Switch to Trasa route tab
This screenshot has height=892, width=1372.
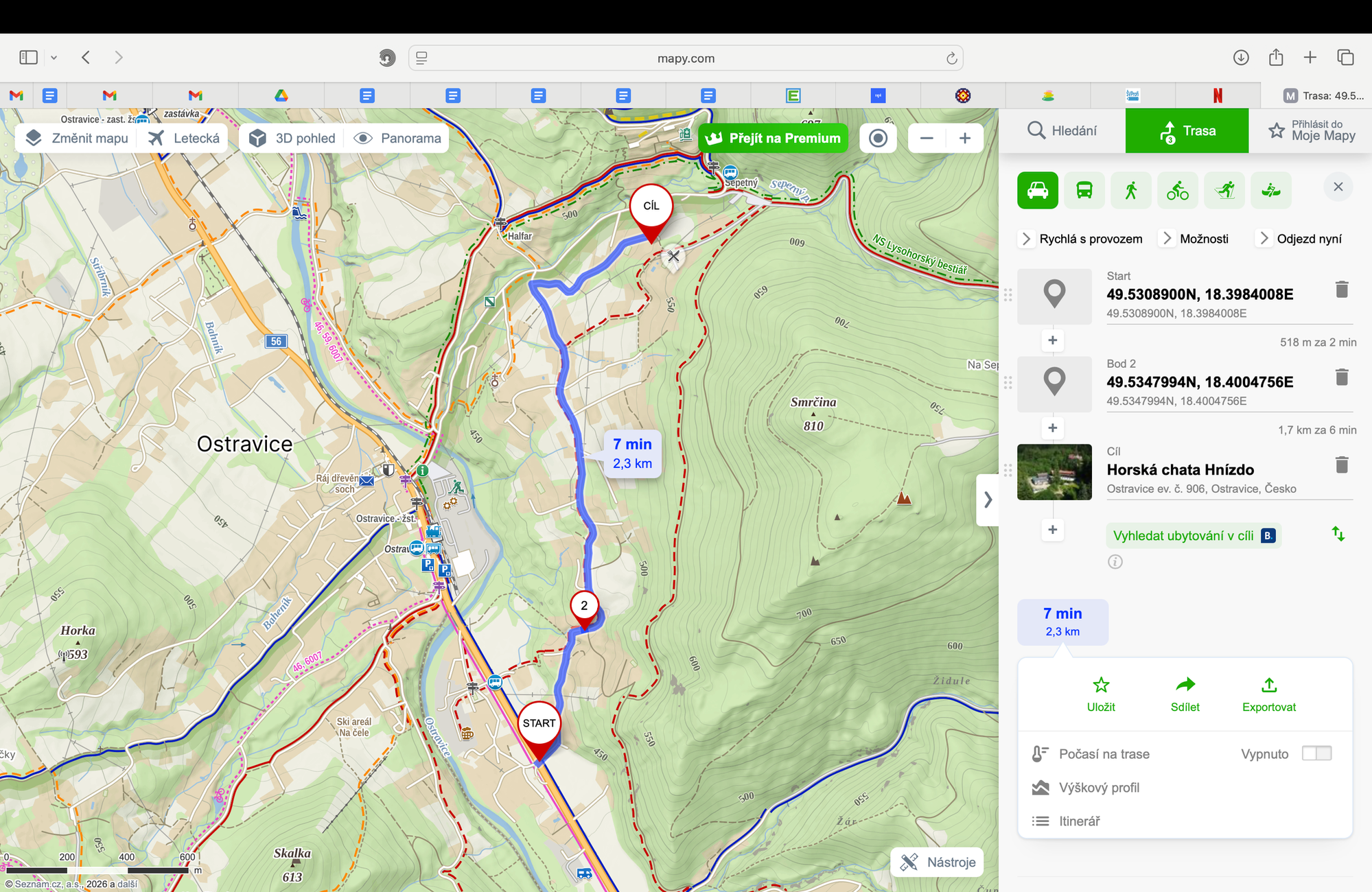click(x=1187, y=130)
